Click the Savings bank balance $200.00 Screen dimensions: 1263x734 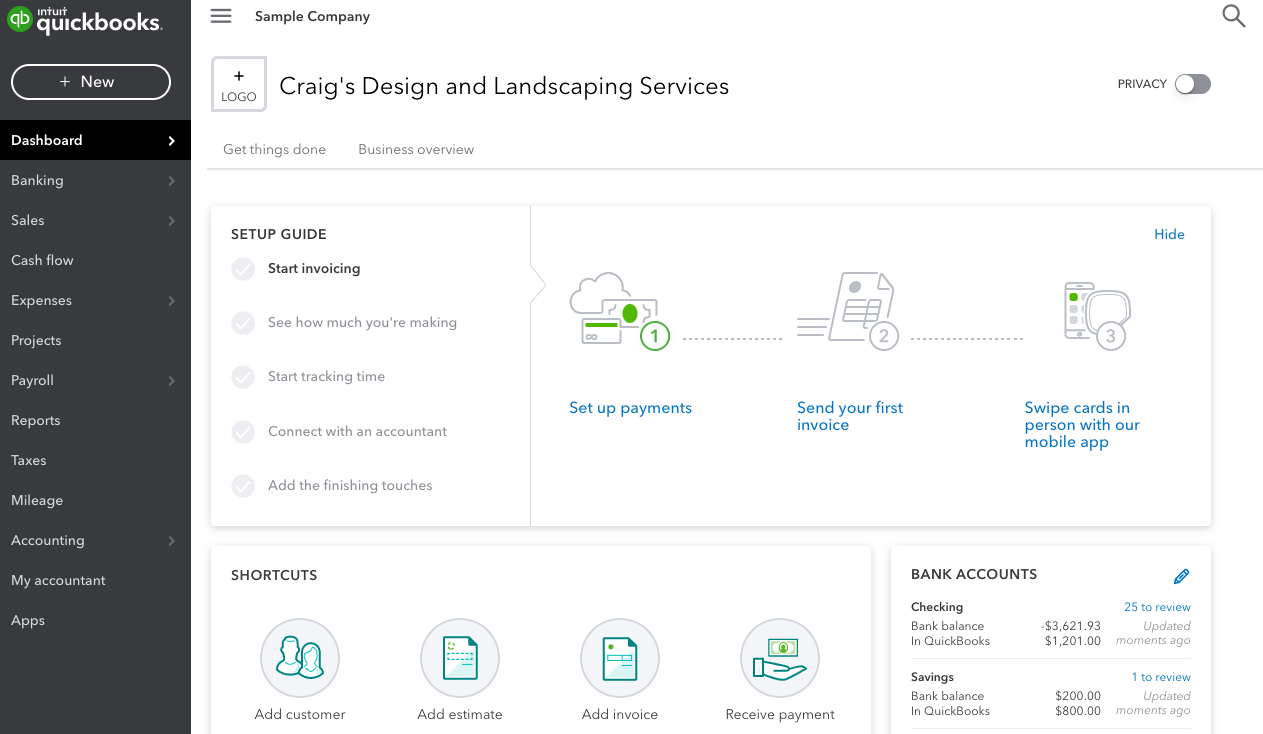[1077, 696]
